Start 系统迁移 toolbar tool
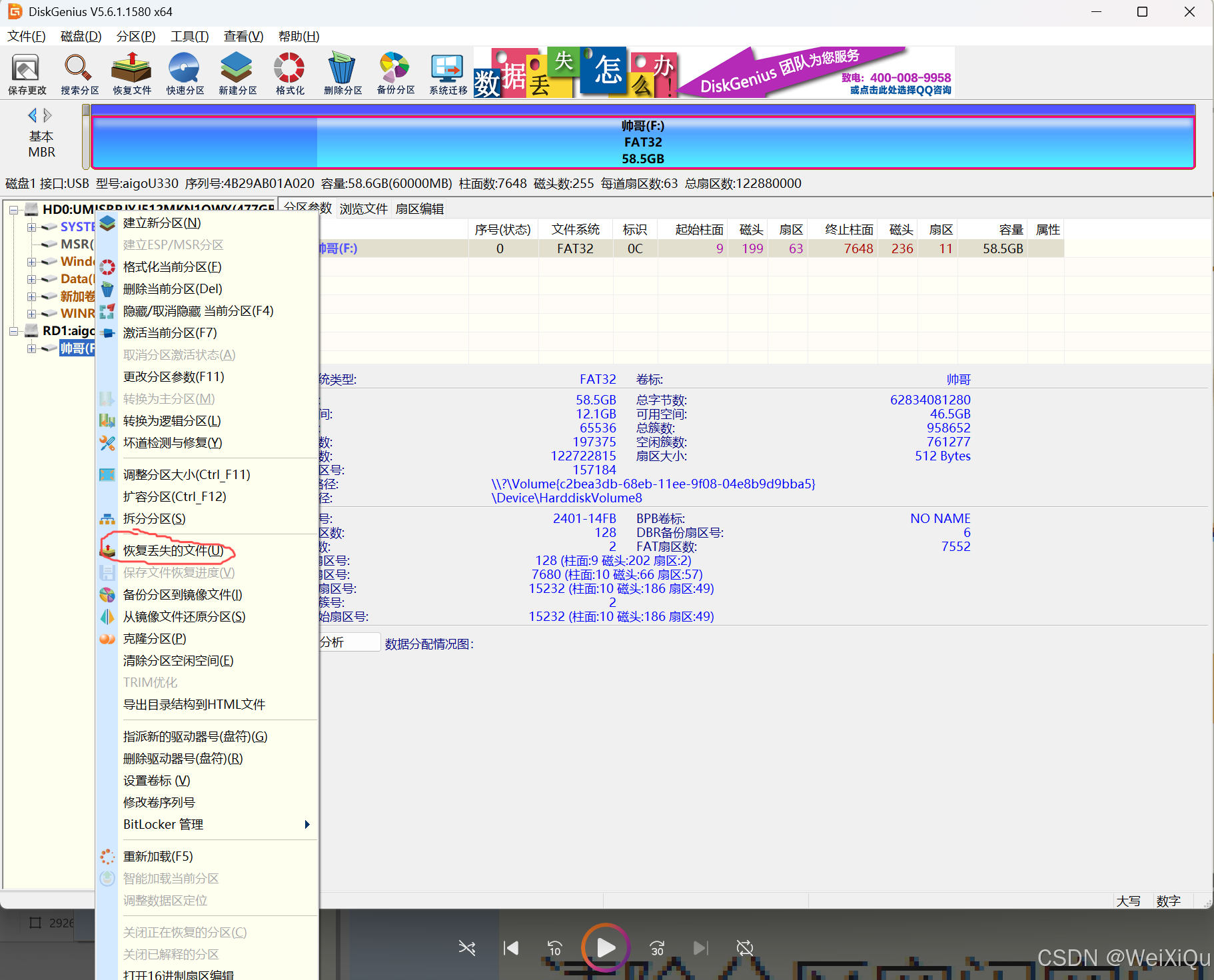 448,73
